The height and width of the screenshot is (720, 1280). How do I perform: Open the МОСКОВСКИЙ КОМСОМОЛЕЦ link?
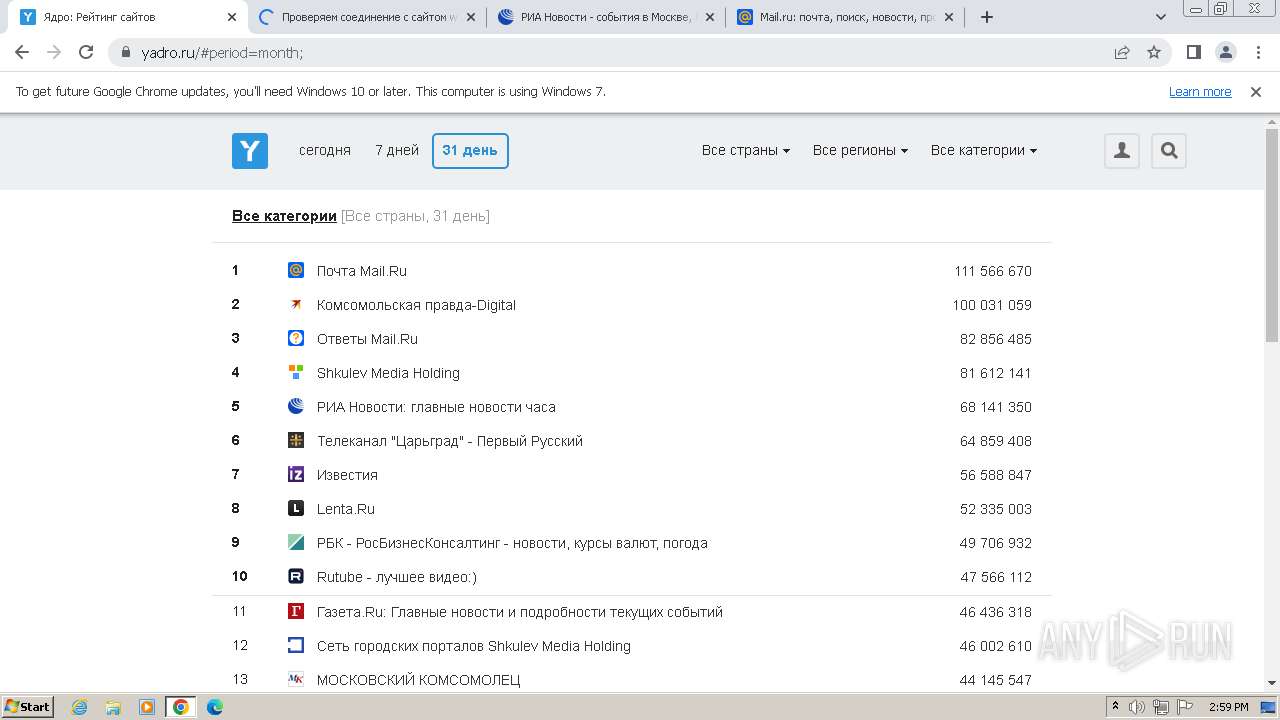(419, 680)
